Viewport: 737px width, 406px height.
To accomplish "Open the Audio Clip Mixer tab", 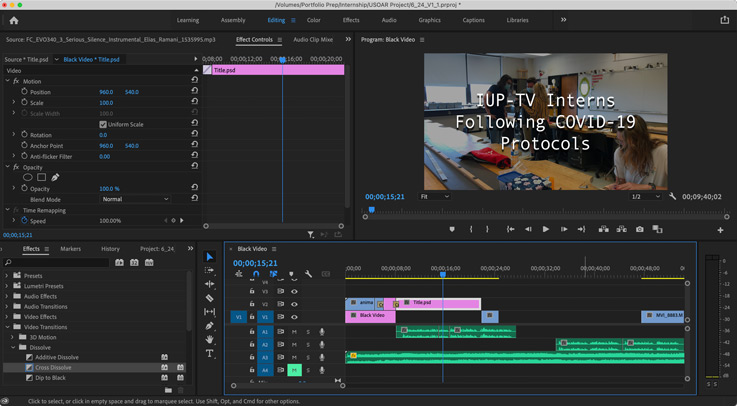I will coord(313,39).
